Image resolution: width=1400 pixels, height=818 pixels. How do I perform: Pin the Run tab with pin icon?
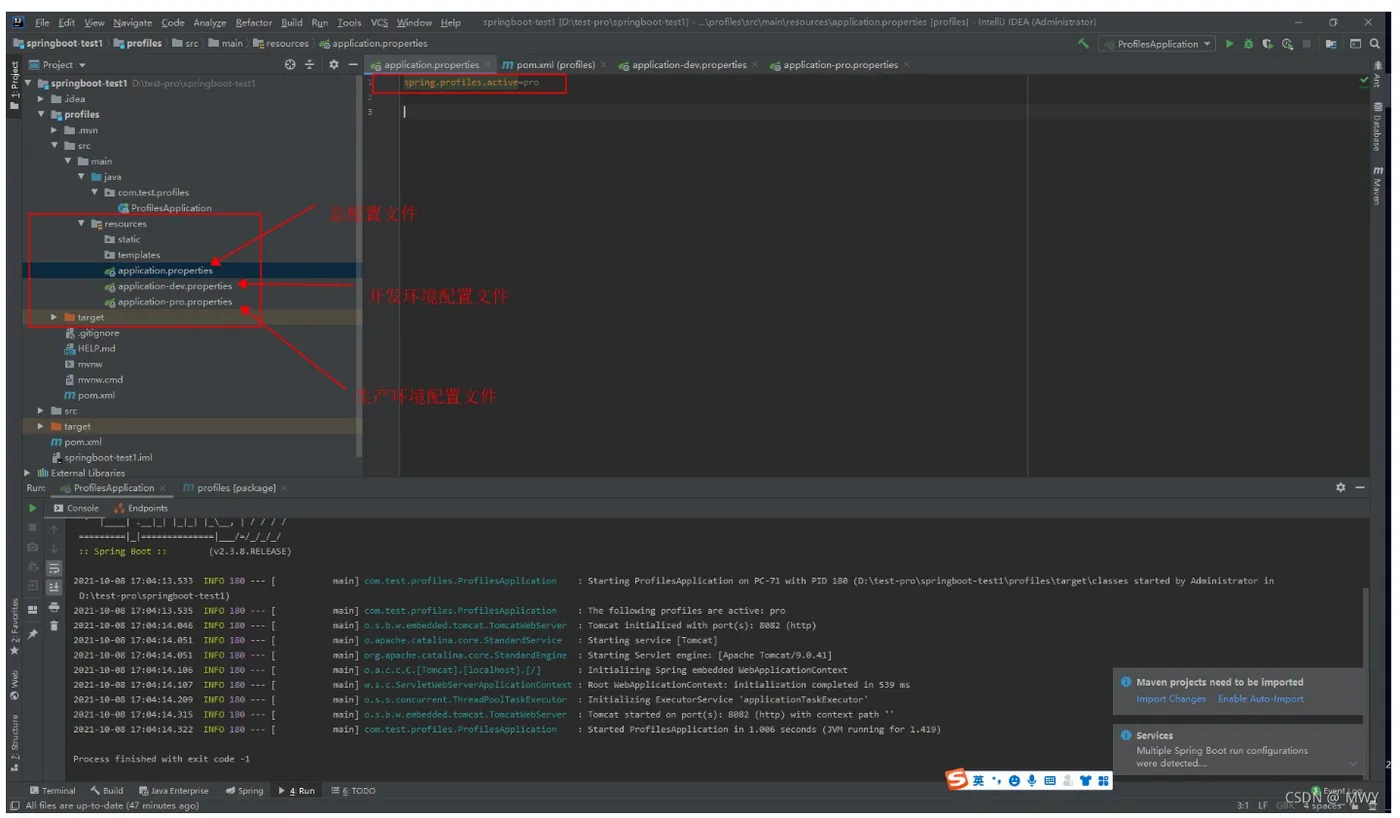[33, 633]
